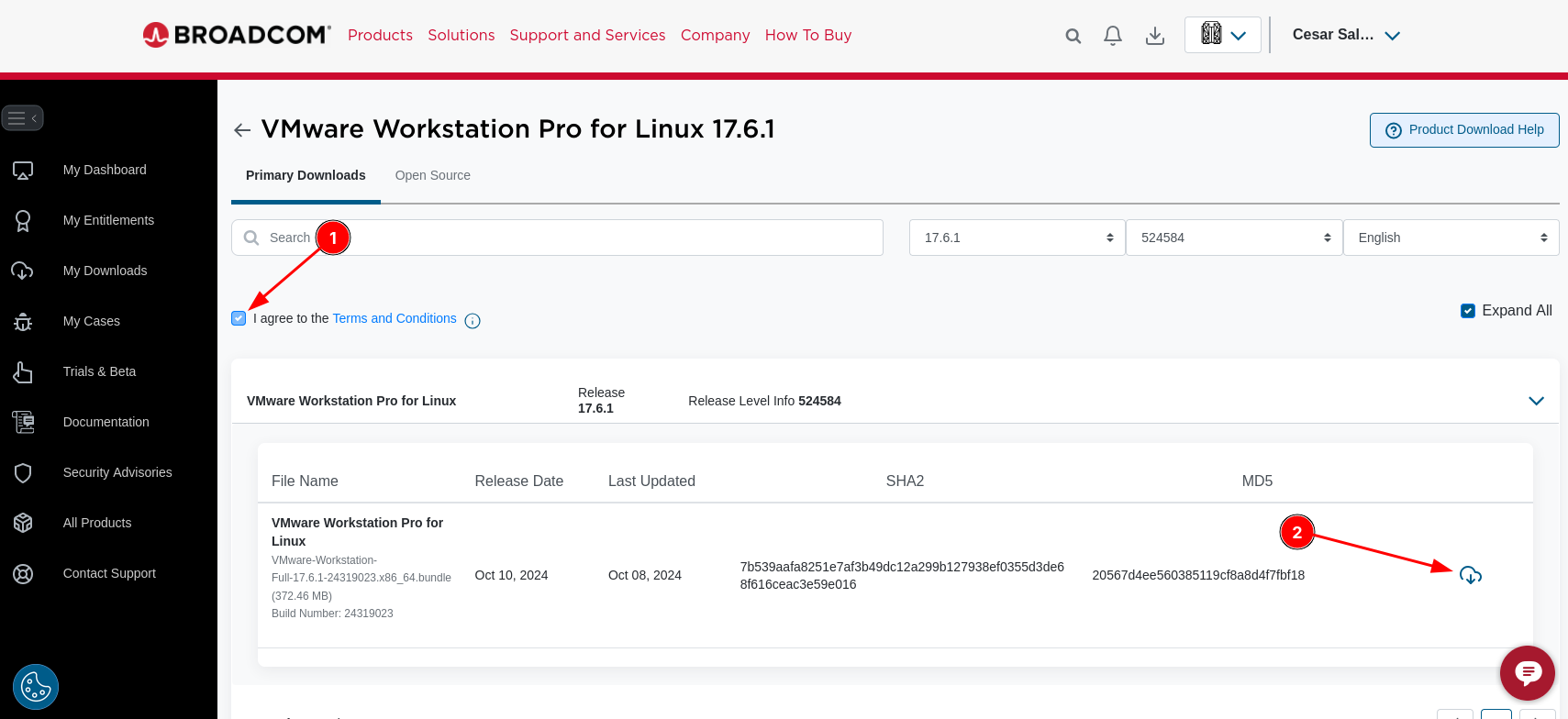The height and width of the screenshot is (719, 1568).
Task: Click the Broadcom logo
Action: (x=237, y=35)
